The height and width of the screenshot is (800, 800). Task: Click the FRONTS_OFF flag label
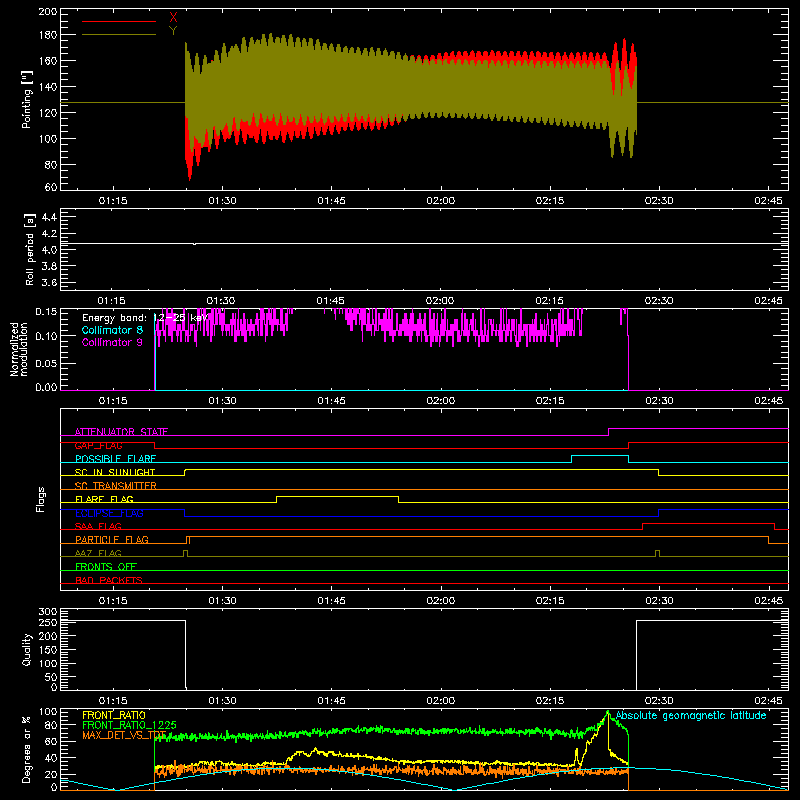(x=106, y=566)
